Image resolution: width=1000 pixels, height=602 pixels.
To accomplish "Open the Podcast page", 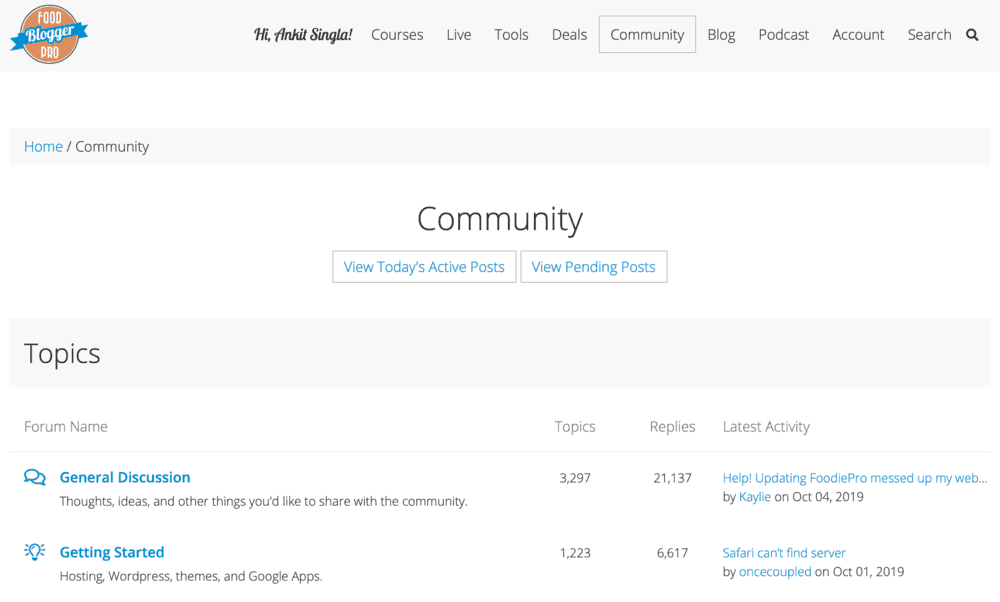I will click(783, 34).
